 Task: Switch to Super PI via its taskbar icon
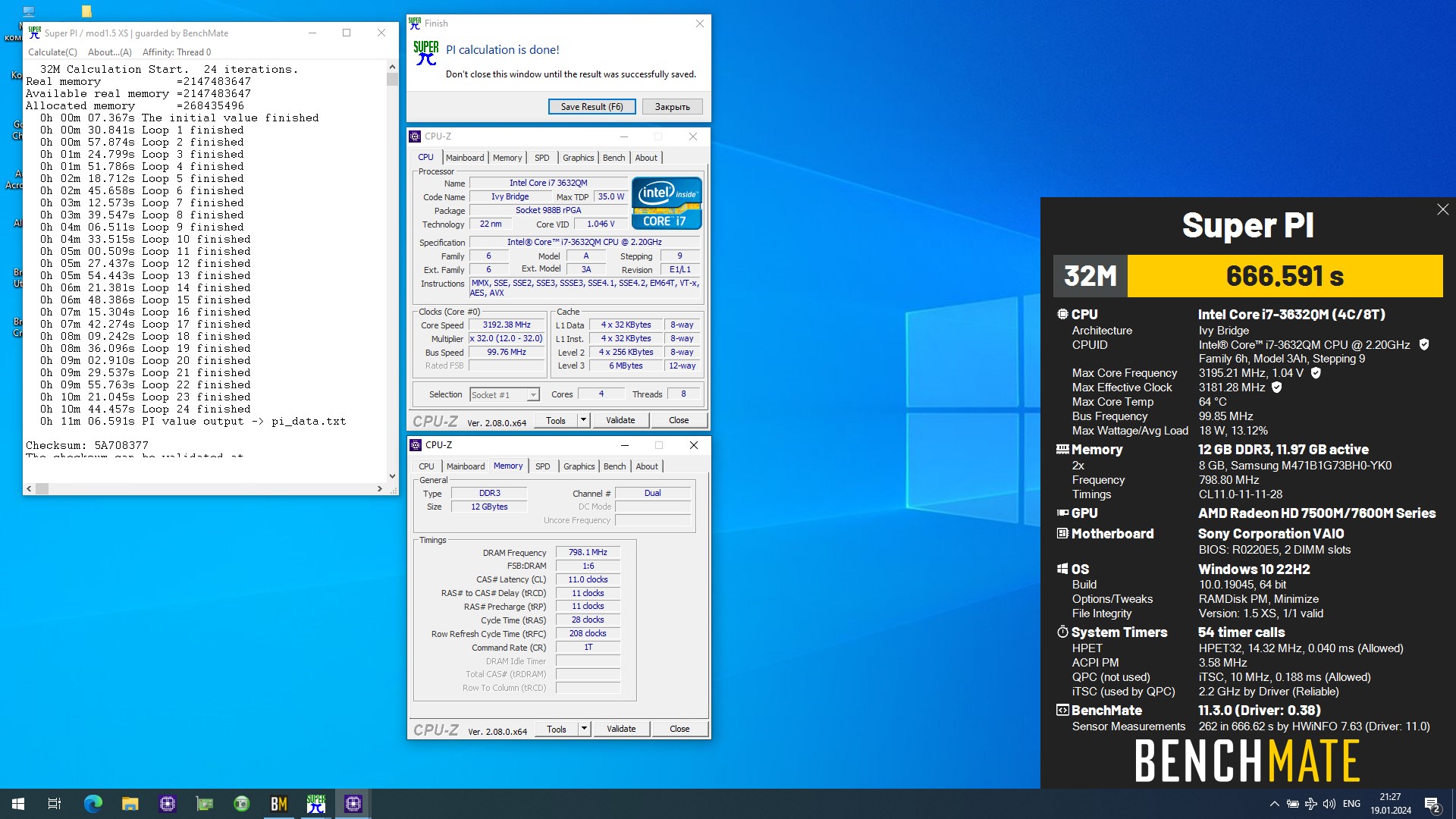pyautogui.click(x=315, y=804)
